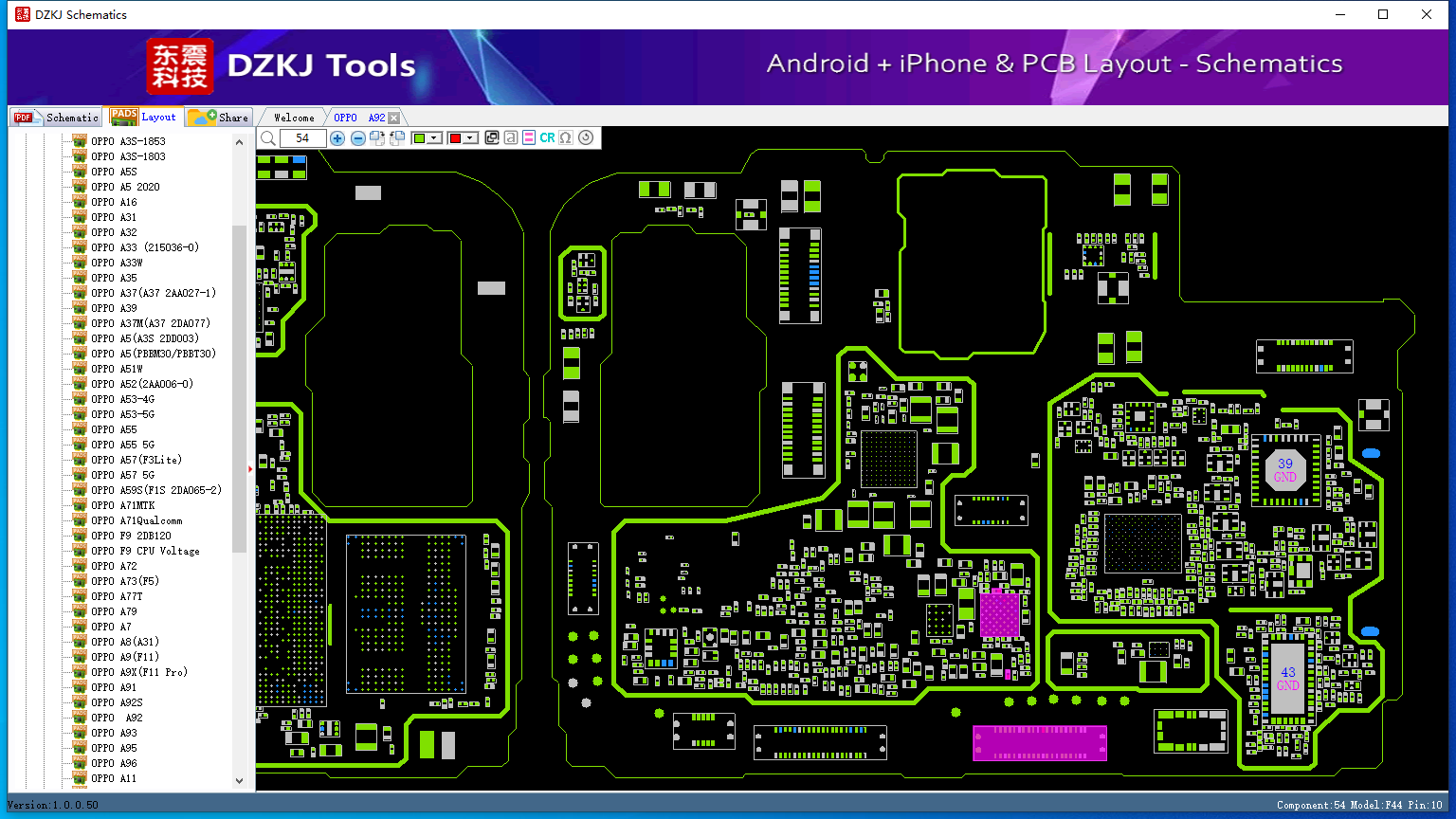Click the red color swatch
Image resolution: width=1456 pixels, height=819 pixels.
click(x=455, y=138)
